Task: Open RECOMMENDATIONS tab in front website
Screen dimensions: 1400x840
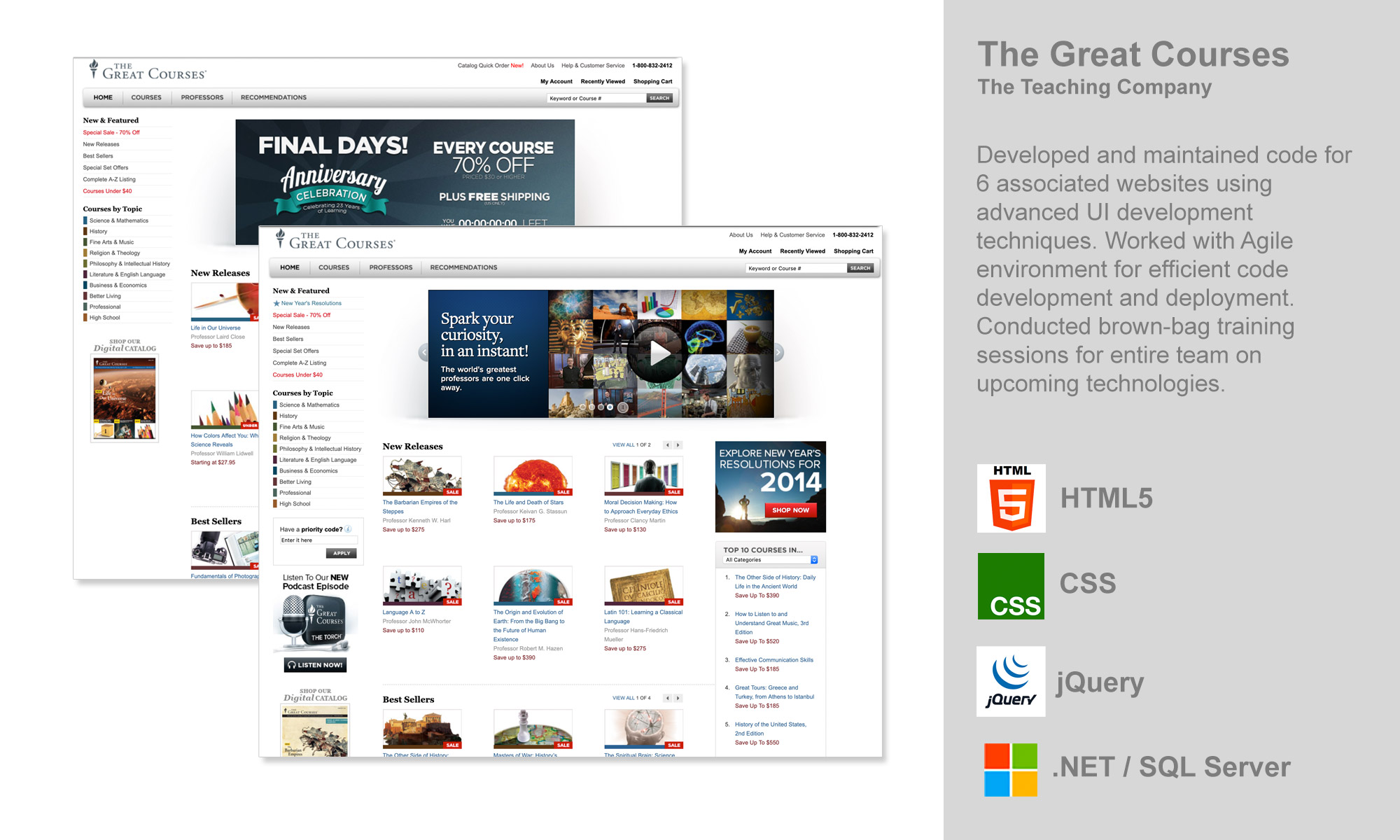Action: click(463, 267)
